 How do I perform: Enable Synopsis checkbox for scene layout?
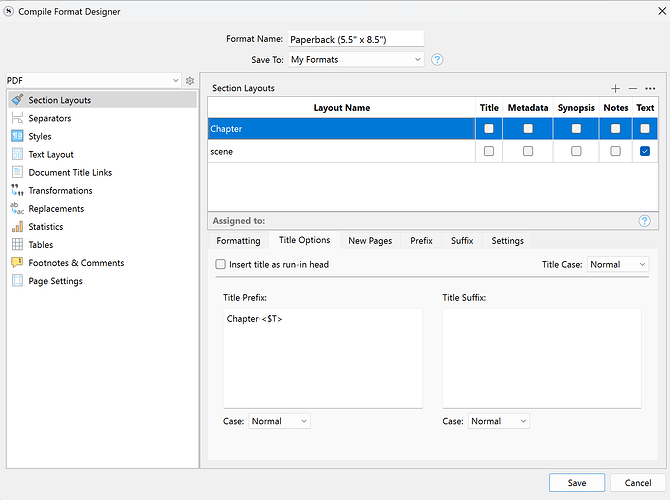[x=576, y=151]
